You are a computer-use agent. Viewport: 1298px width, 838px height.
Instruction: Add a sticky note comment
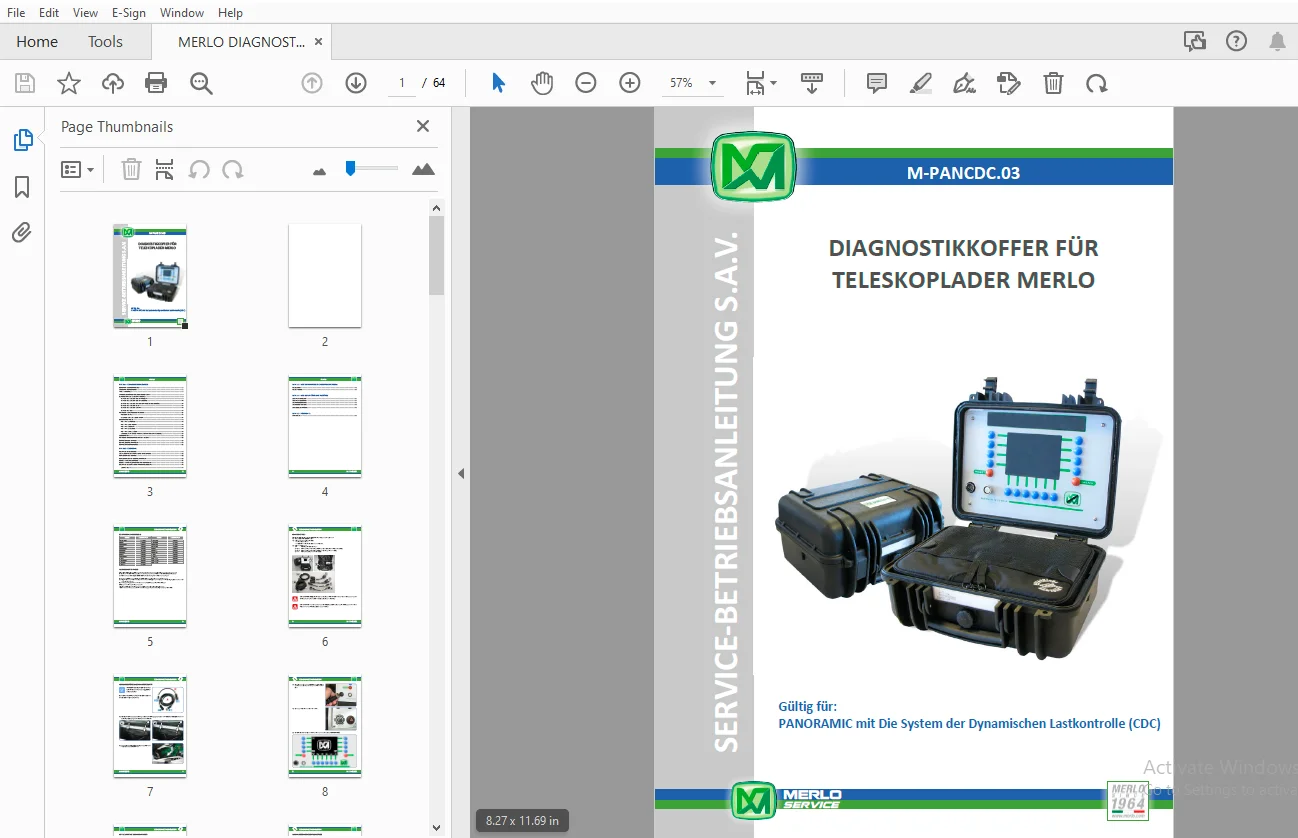(x=877, y=83)
